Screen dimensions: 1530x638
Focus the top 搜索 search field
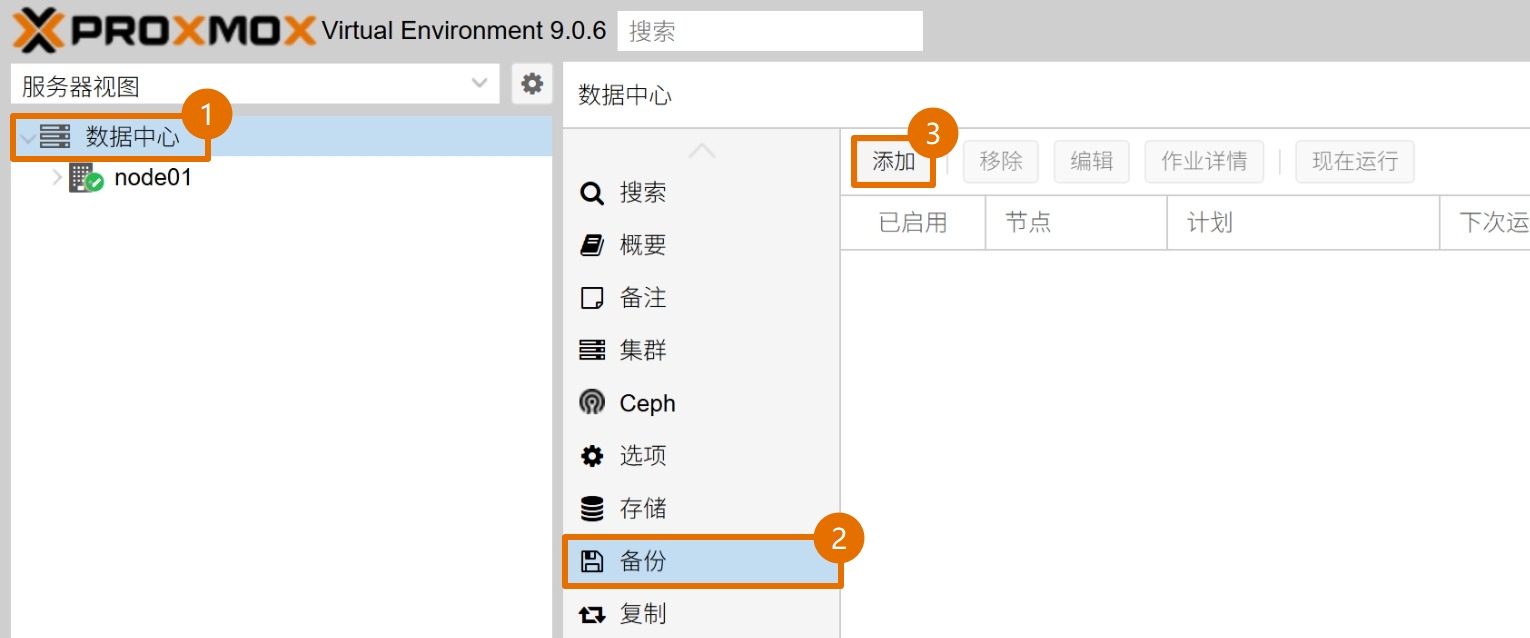770,31
